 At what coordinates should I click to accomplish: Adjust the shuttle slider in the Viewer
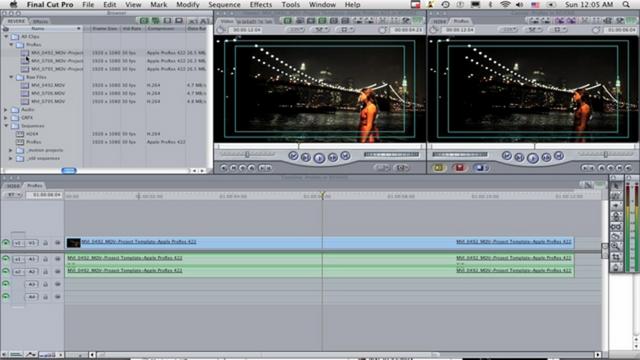pyautogui.click(x=247, y=154)
